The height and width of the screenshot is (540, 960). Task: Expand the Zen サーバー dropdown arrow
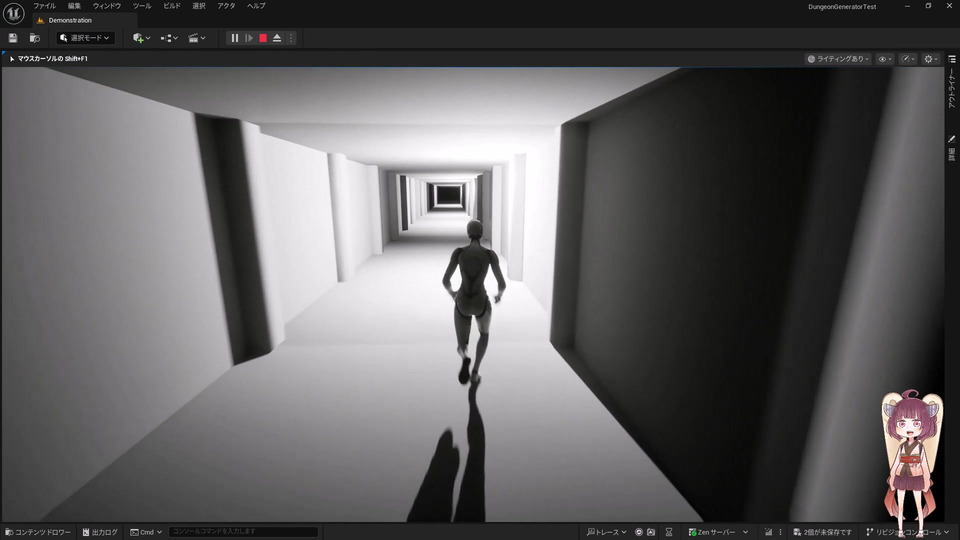point(745,532)
